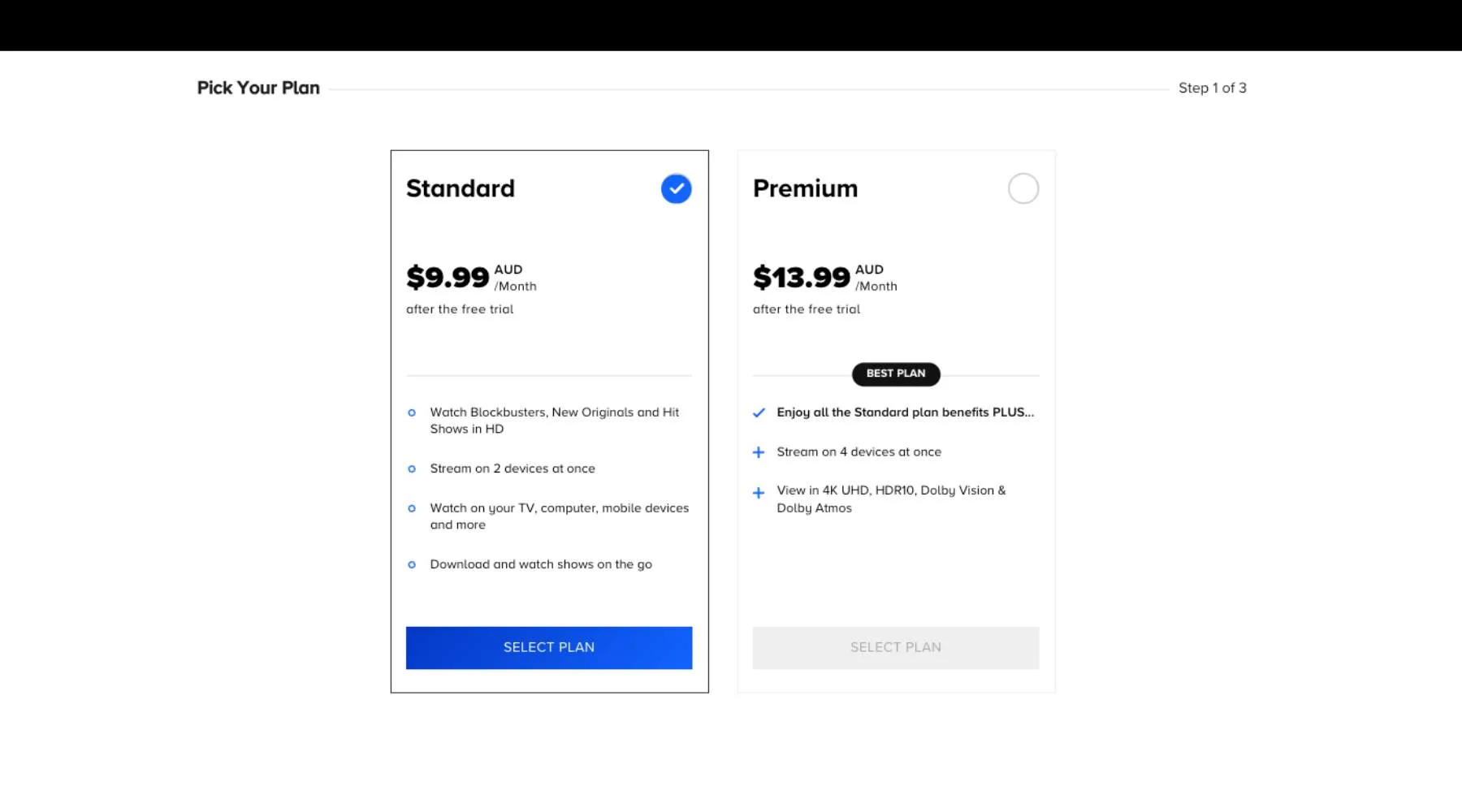This screenshot has height=812, width=1462.
Task: Click the Best Plan badge
Action: [x=895, y=374]
